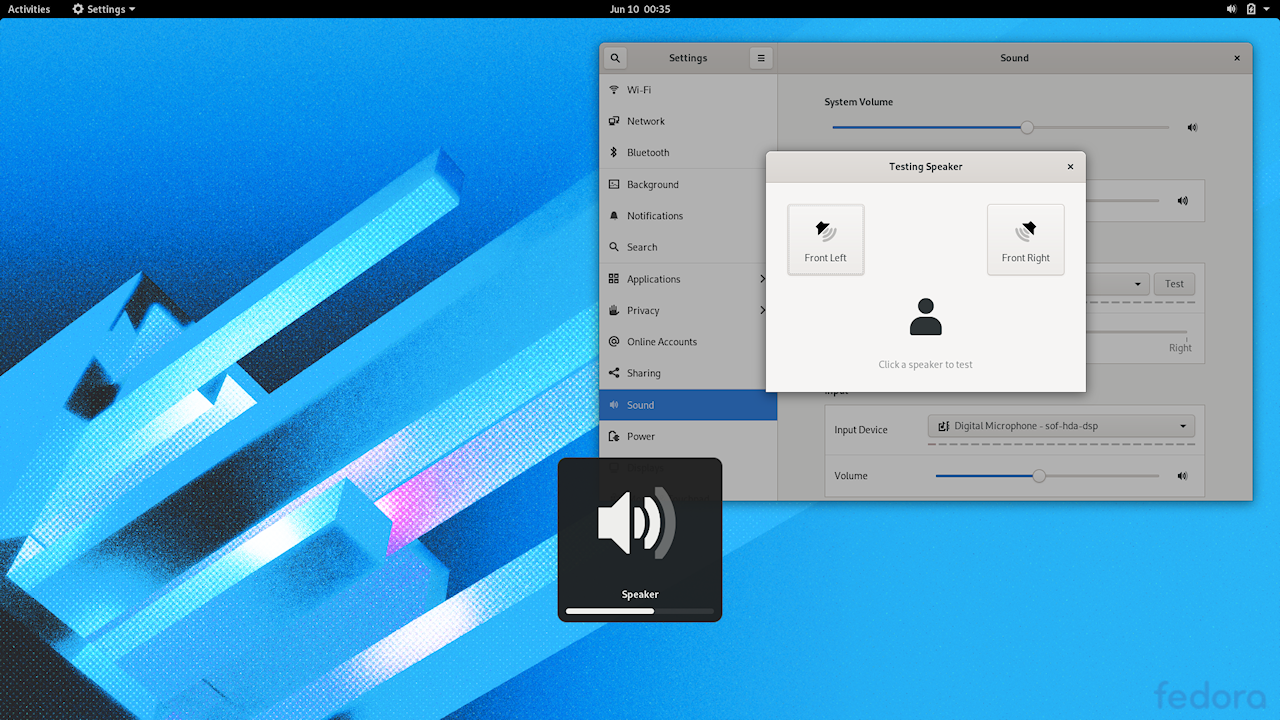Image resolution: width=1280 pixels, height=720 pixels.
Task: Click the person icon in speaker test
Action: pos(926,316)
